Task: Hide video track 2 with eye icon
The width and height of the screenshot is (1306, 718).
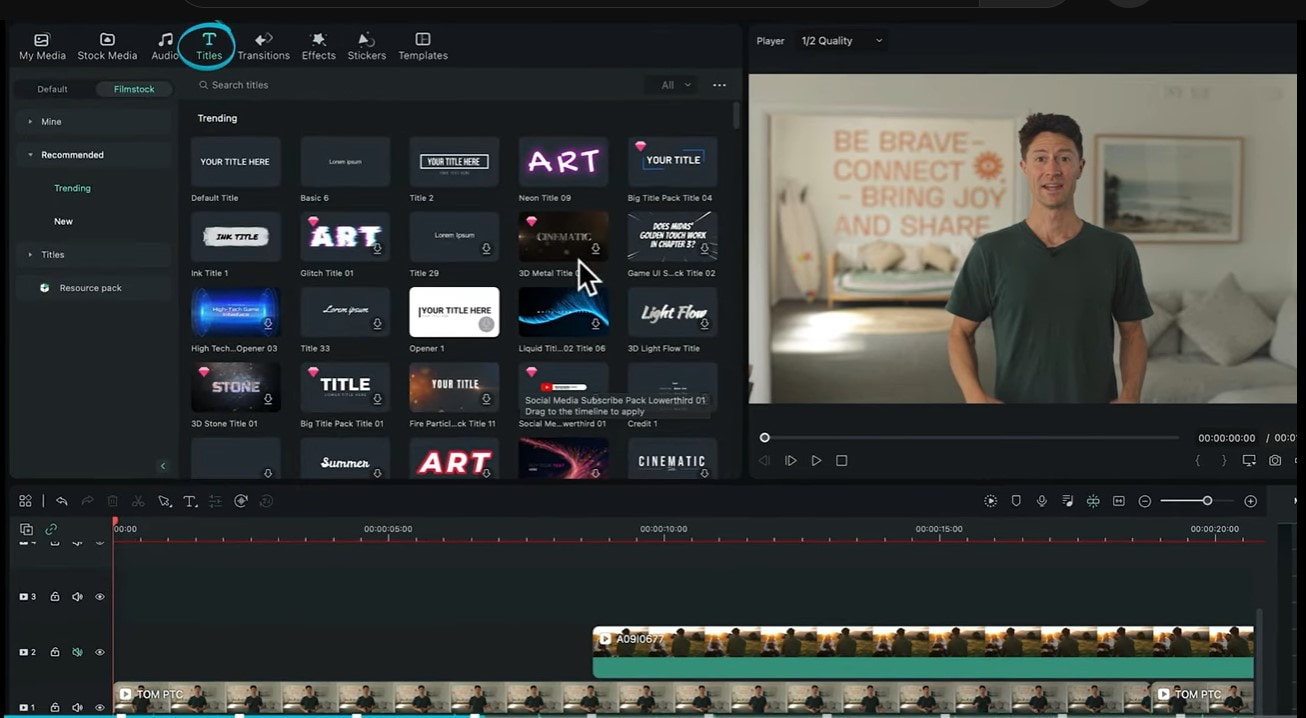Action: (100, 652)
